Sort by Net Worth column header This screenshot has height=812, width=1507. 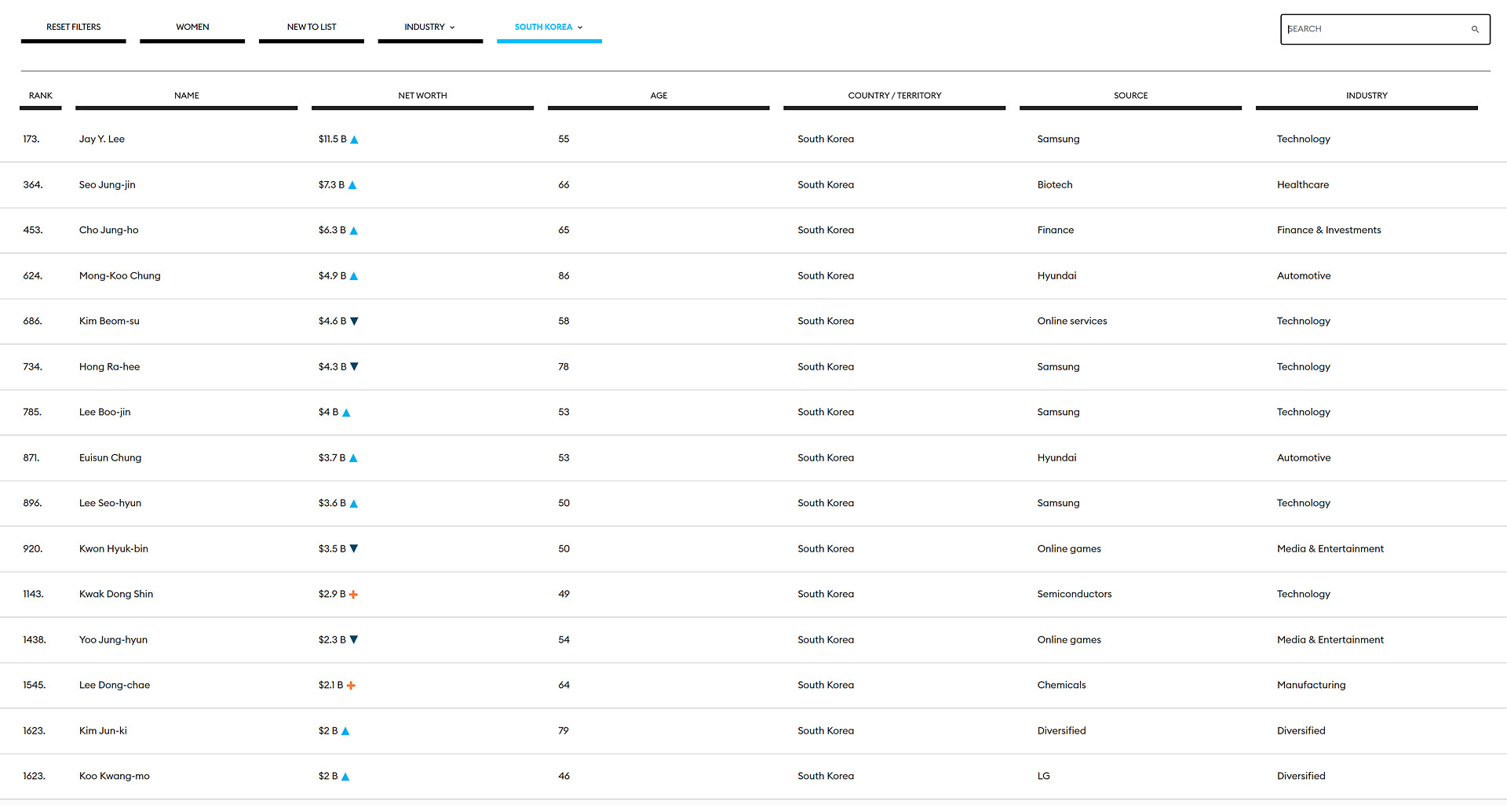(x=422, y=96)
